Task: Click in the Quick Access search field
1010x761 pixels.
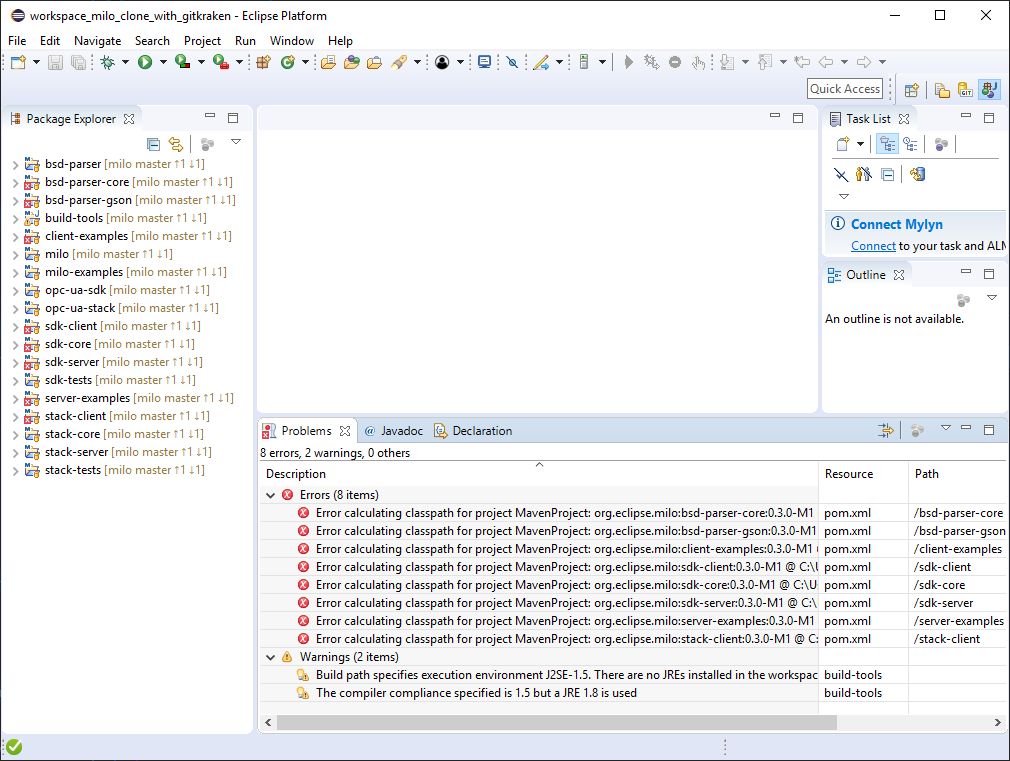Action: click(x=845, y=89)
